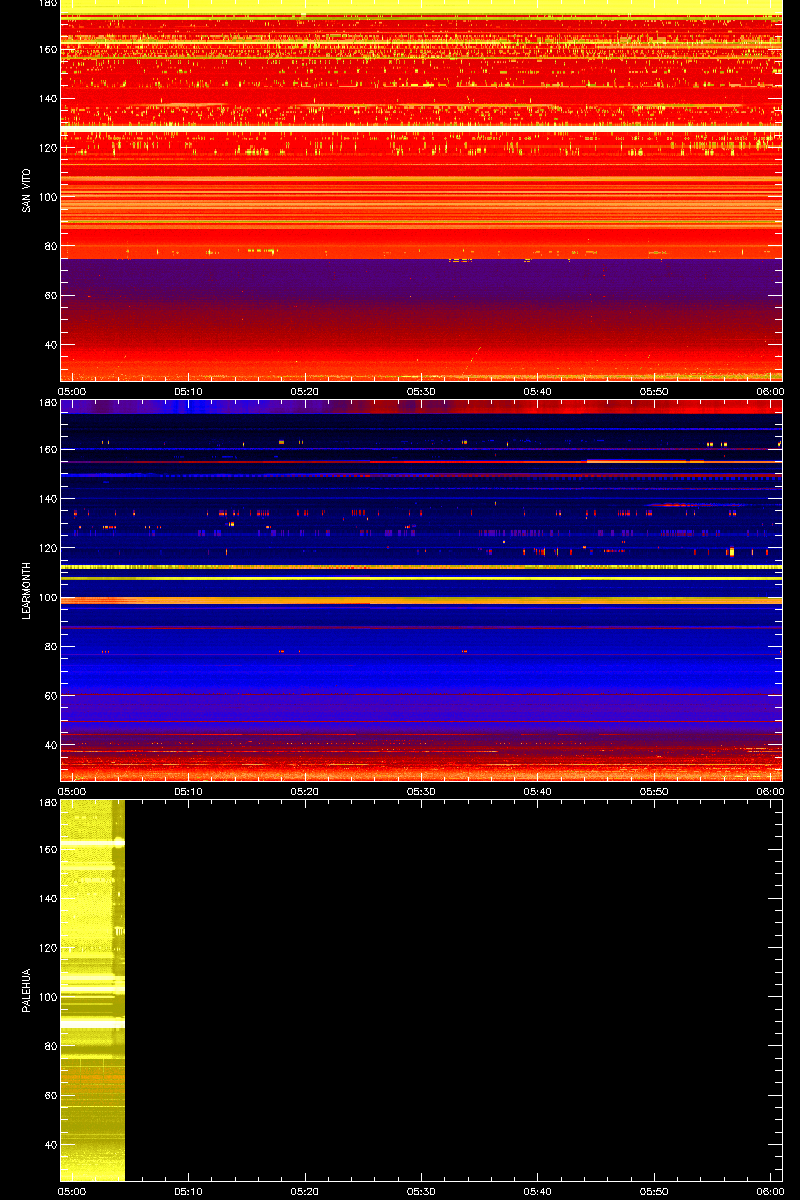Click the 120 tick on Palehua axis
Screen dimensions: 800x1200
47,947
